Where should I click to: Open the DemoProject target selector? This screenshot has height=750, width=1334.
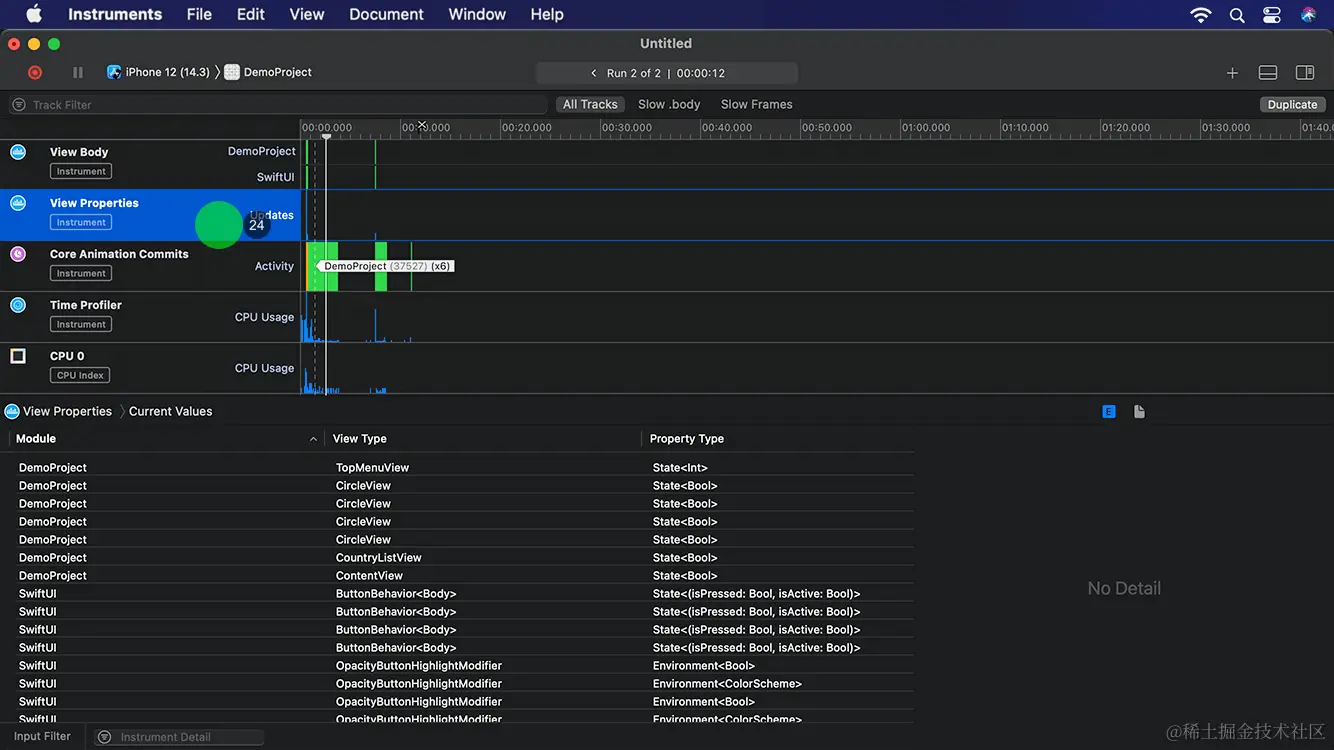(269, 72)
